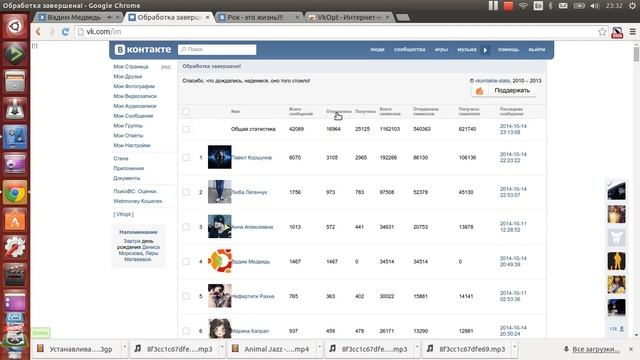This screenshot has height=360, width=640.
Task: Open Wi-Fi network indicator in top panel
Action: click(x=523, y=6)
